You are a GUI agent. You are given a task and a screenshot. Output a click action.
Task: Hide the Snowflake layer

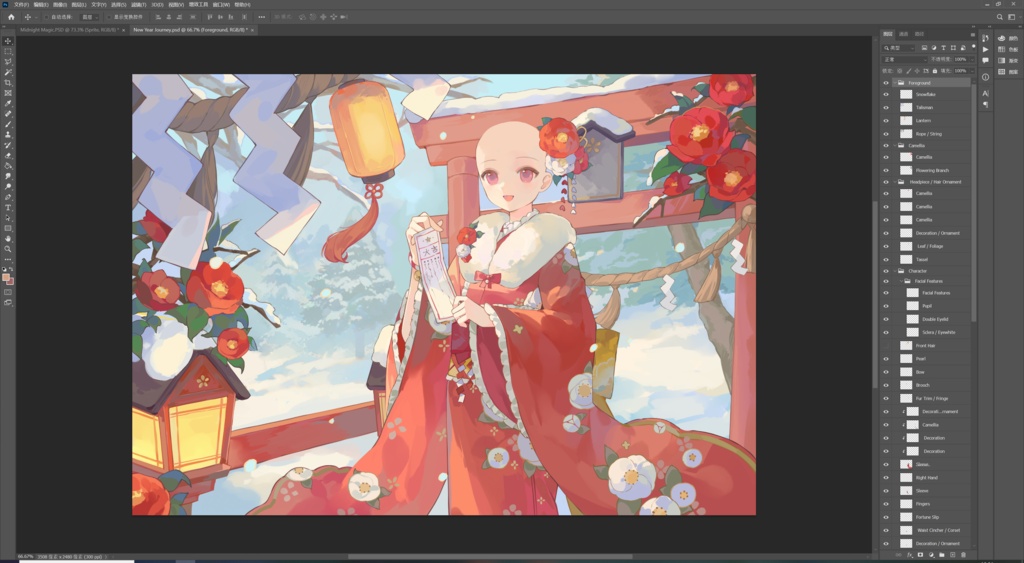[886, 95]
